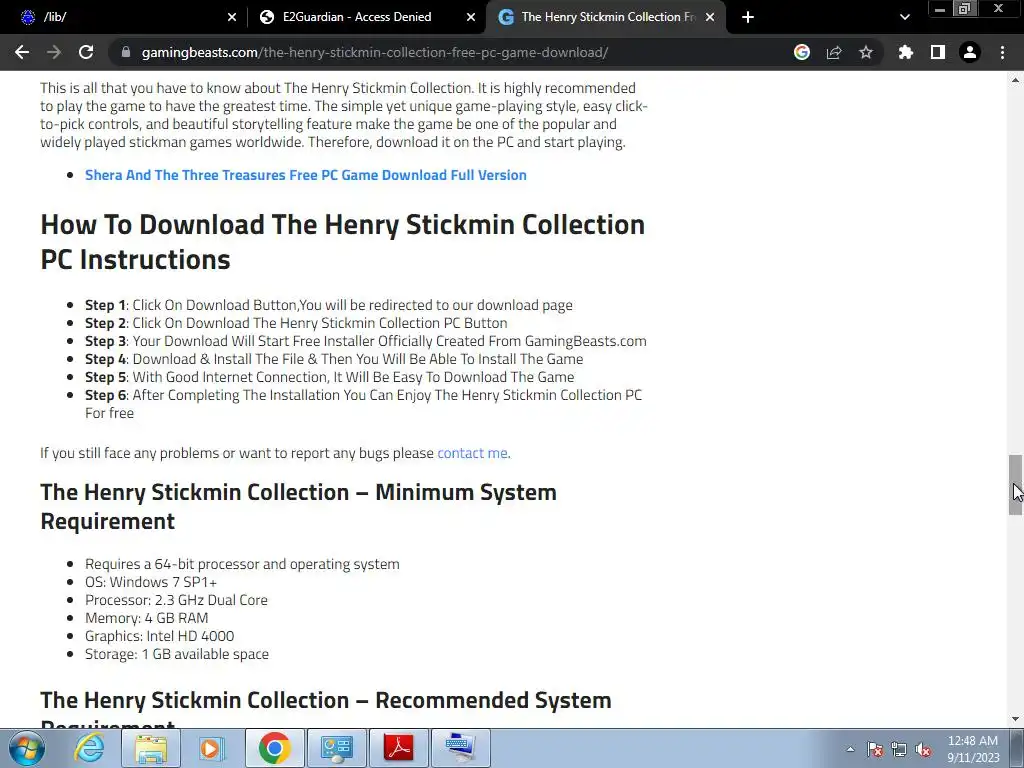Click 'Memory: 4 GB RAM' text
Image resolution: width=1024 pixels, height=768 pixels.
tap(146, 618)
